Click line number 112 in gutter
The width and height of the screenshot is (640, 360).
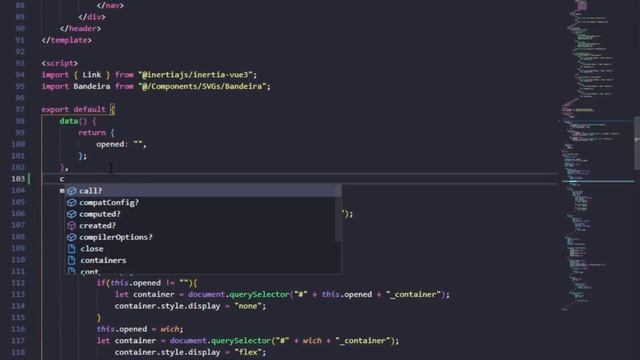(18, 283)
